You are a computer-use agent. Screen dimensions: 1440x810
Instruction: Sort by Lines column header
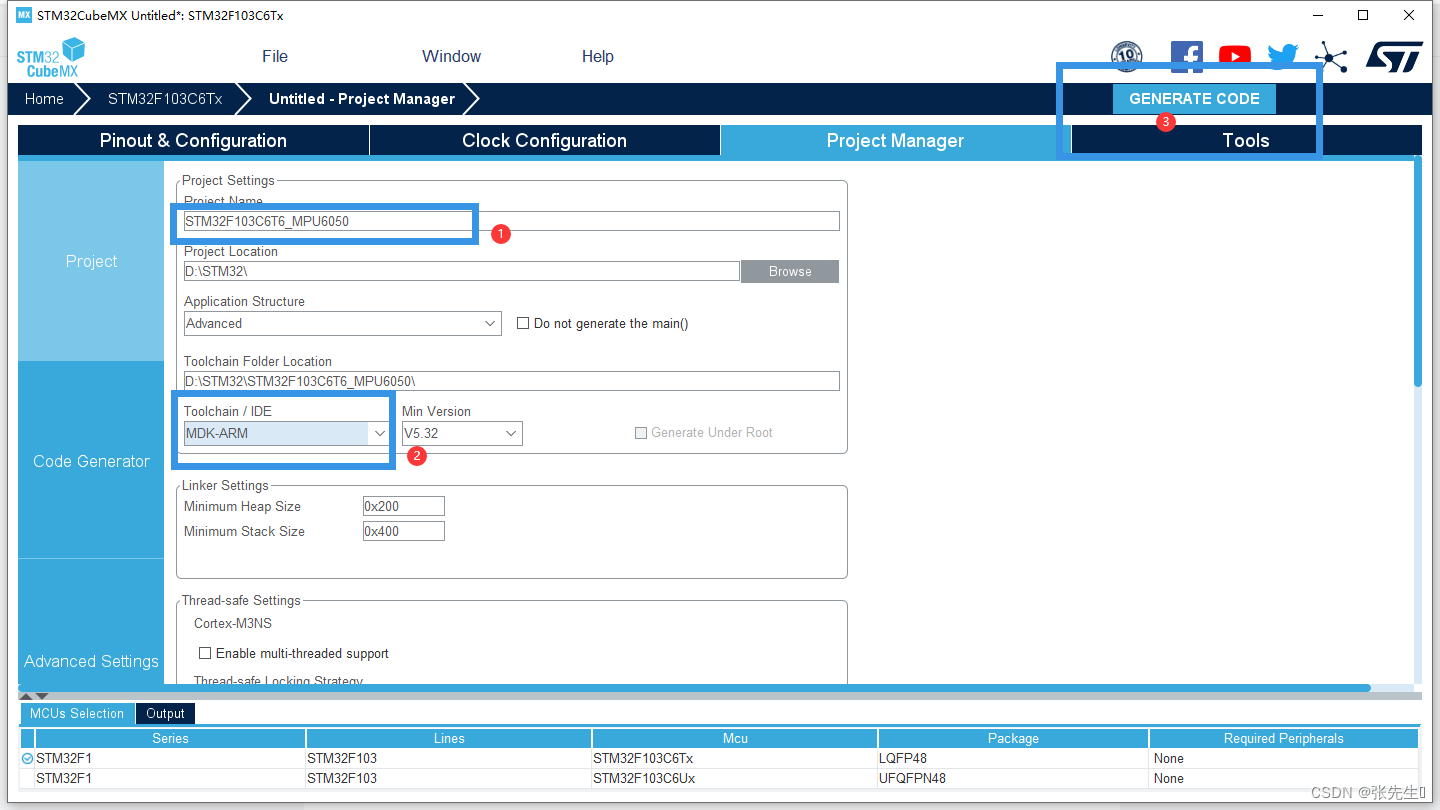449,738
